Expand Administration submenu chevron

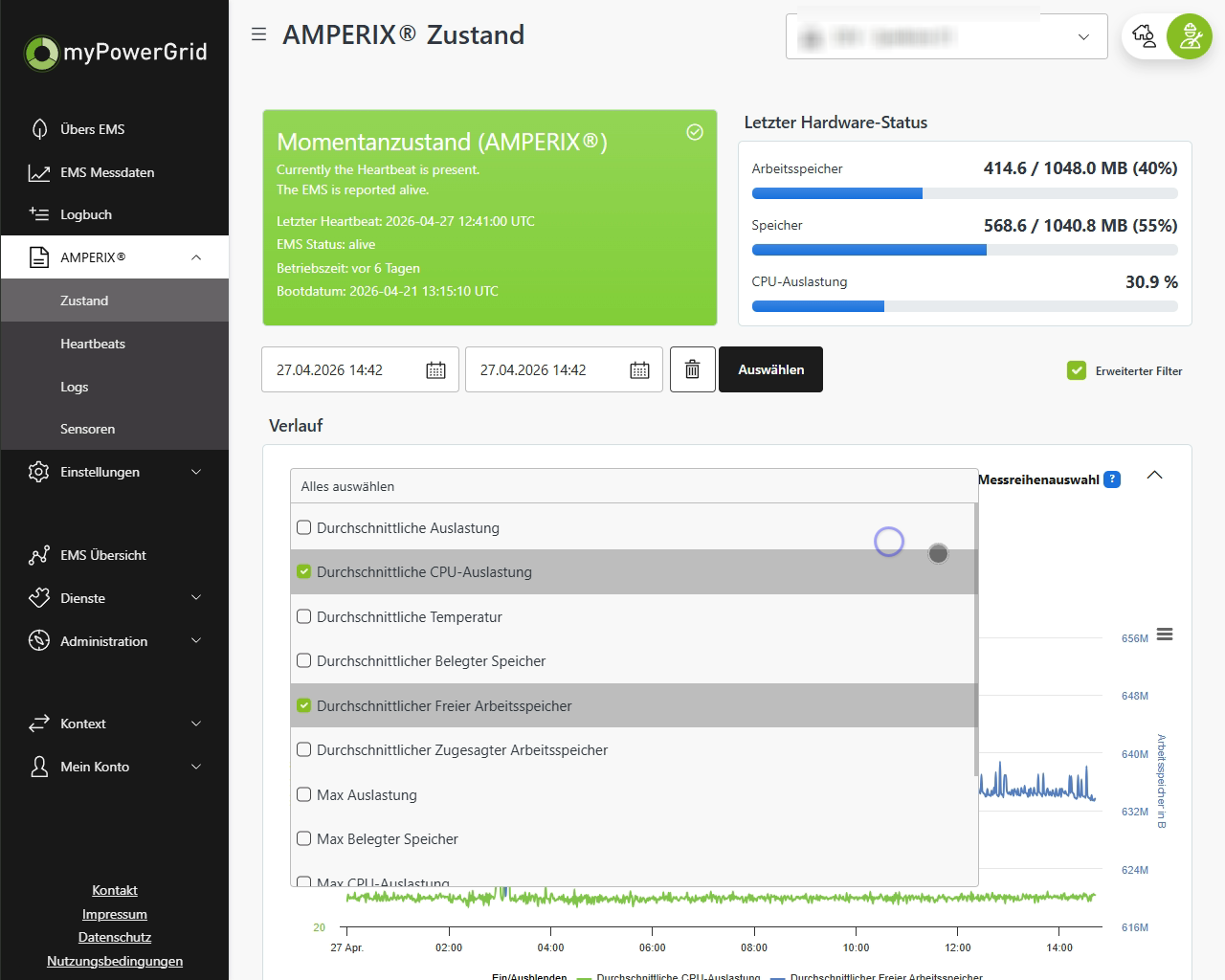click(196, 641)
